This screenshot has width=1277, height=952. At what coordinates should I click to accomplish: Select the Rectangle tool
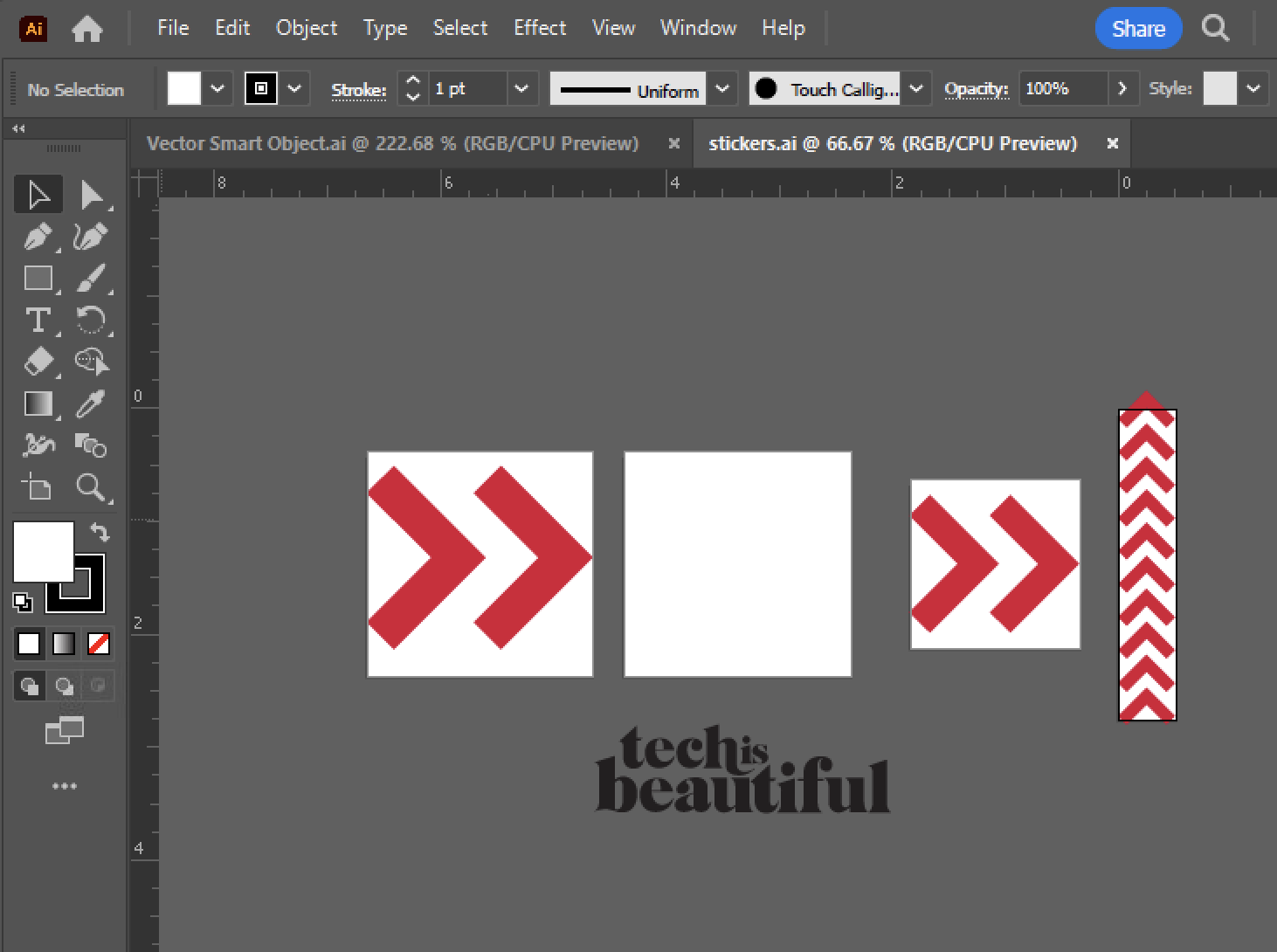(x=38, y=279)
